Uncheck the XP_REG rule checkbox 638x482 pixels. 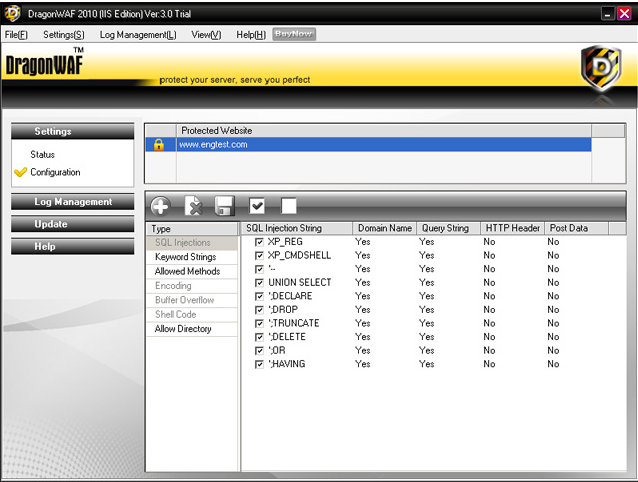(259, 242)
